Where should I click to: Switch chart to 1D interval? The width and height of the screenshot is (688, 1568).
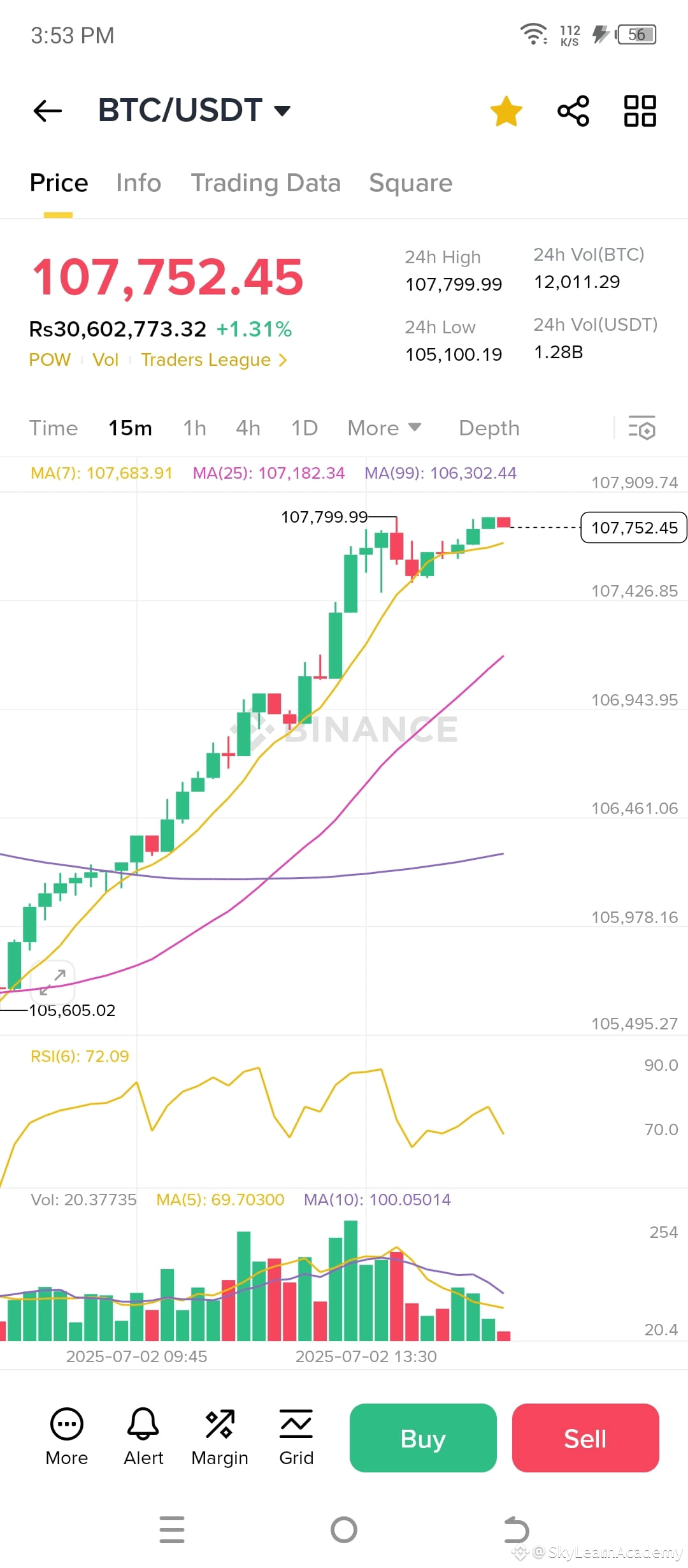point(305,428)
